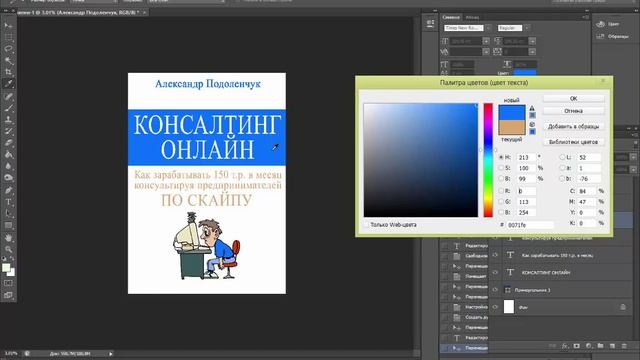Select the Move tool

pos(8,25)
